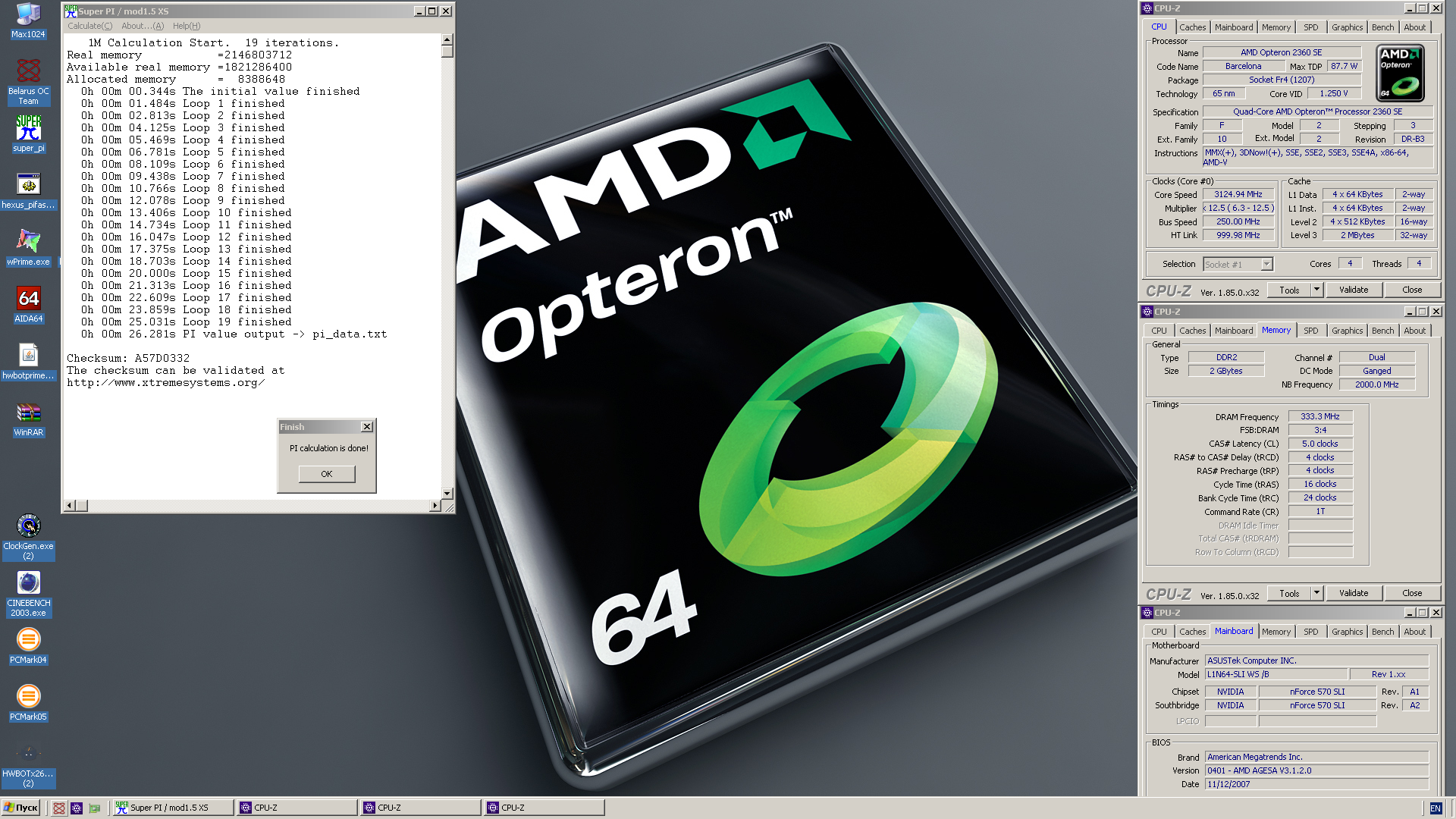1456x819 pixels.
Task: Click Close button in middle CPU-Z Memory window
Action: point(1412,593)
